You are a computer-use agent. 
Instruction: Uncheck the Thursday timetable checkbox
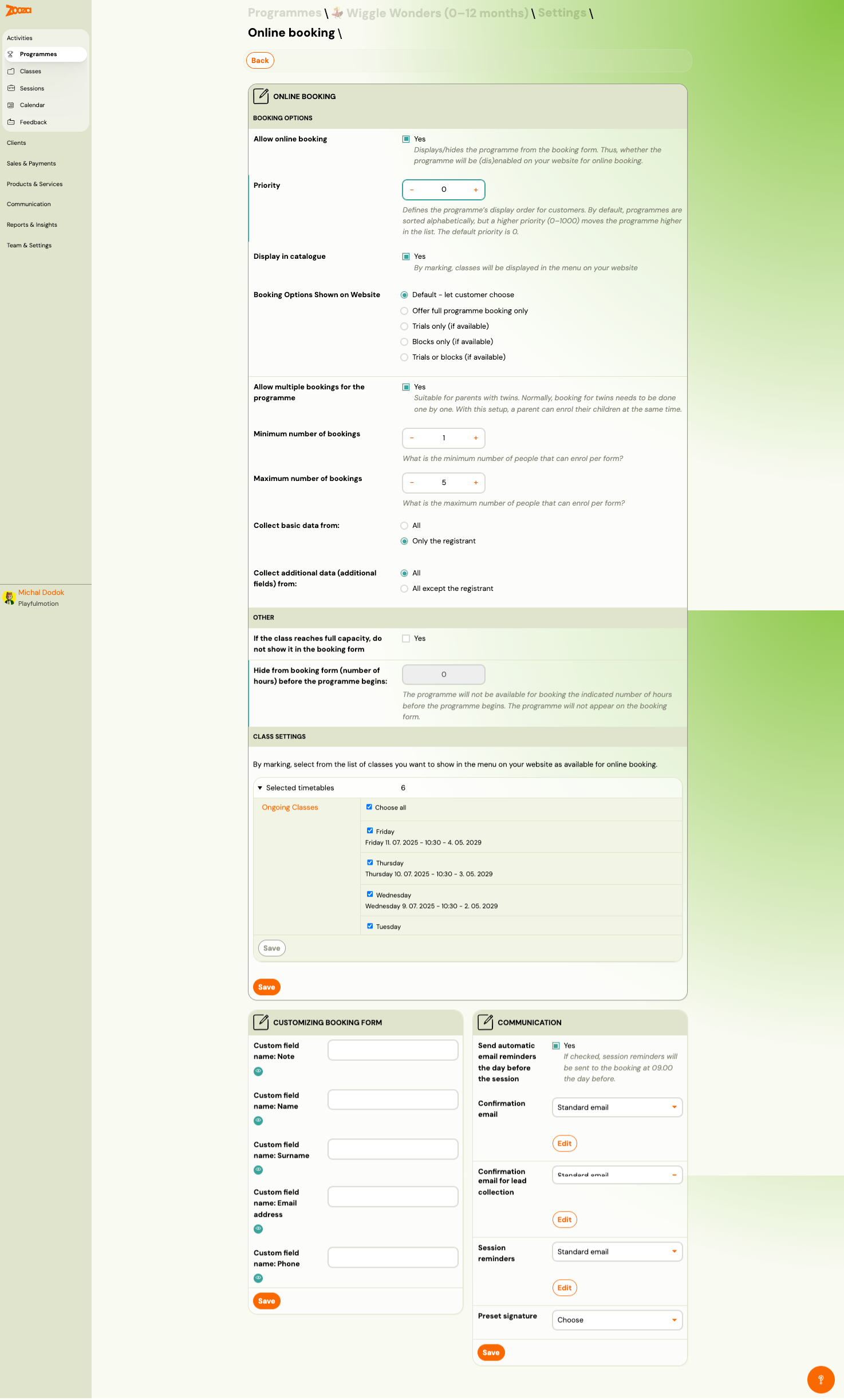370,862
